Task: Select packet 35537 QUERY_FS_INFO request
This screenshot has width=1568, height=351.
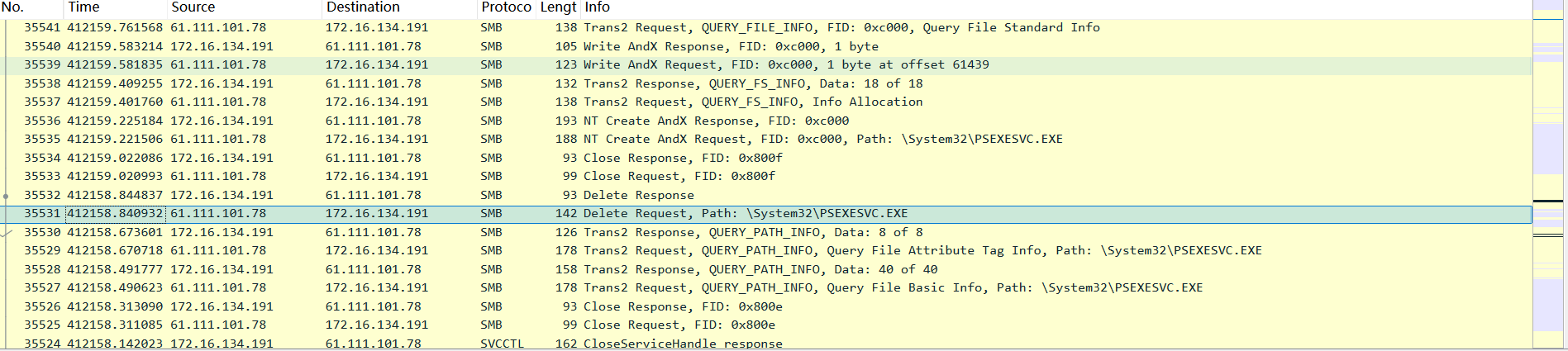Action: click(x=766, y=102)
